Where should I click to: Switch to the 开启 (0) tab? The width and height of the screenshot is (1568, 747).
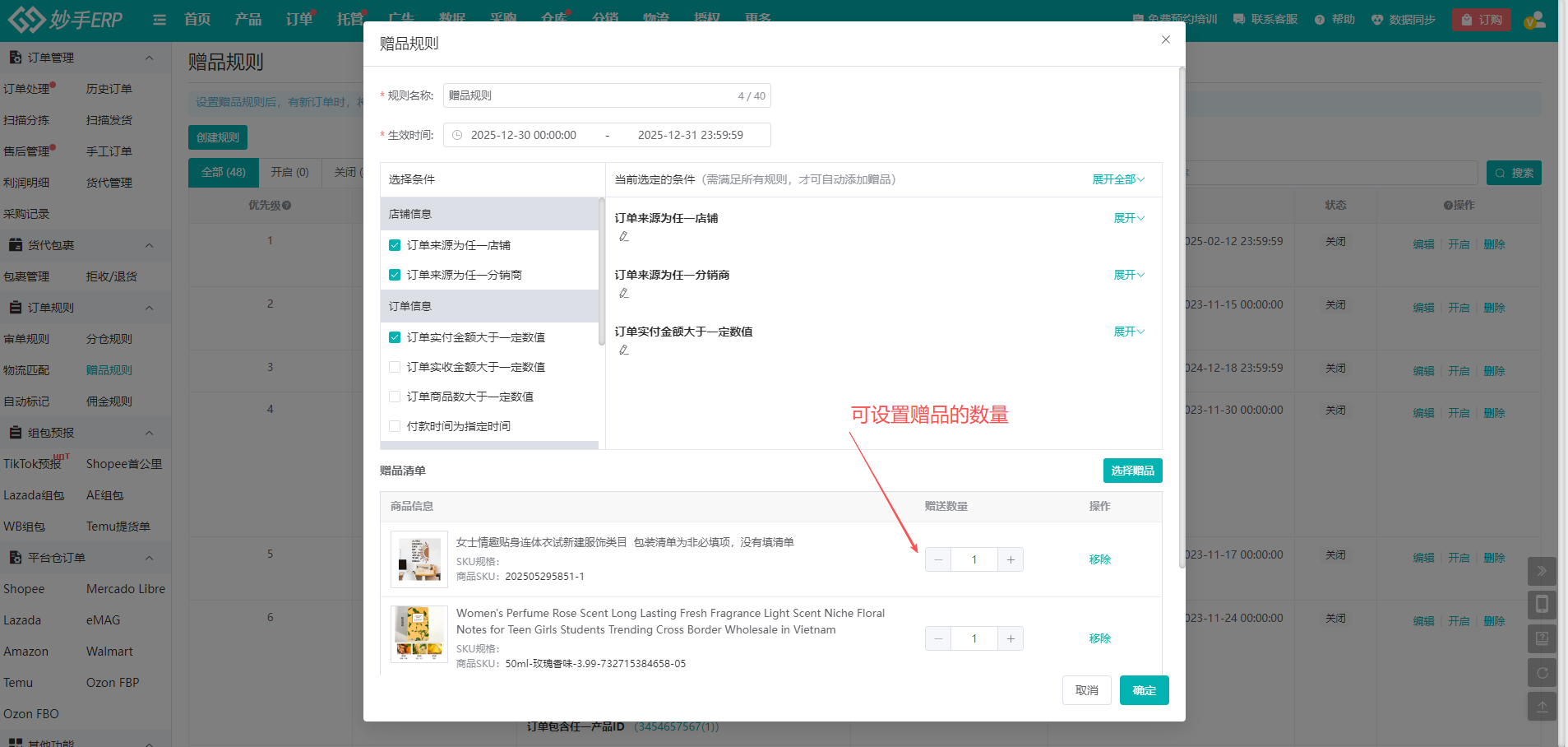(x=289, y=172)
